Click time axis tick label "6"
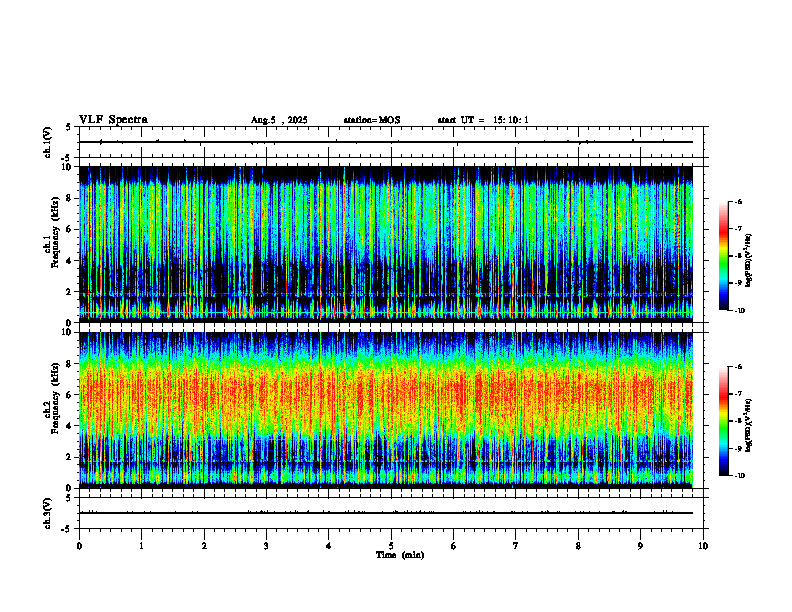The height and width of the screenshot is (612, 792). point(454,546)
